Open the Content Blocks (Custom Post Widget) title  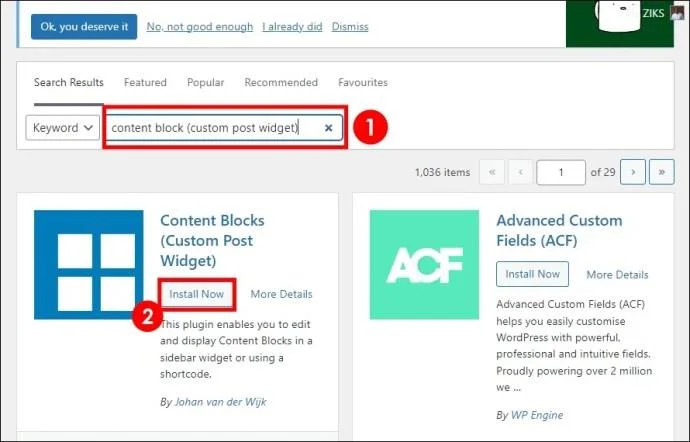click(212, 240)
